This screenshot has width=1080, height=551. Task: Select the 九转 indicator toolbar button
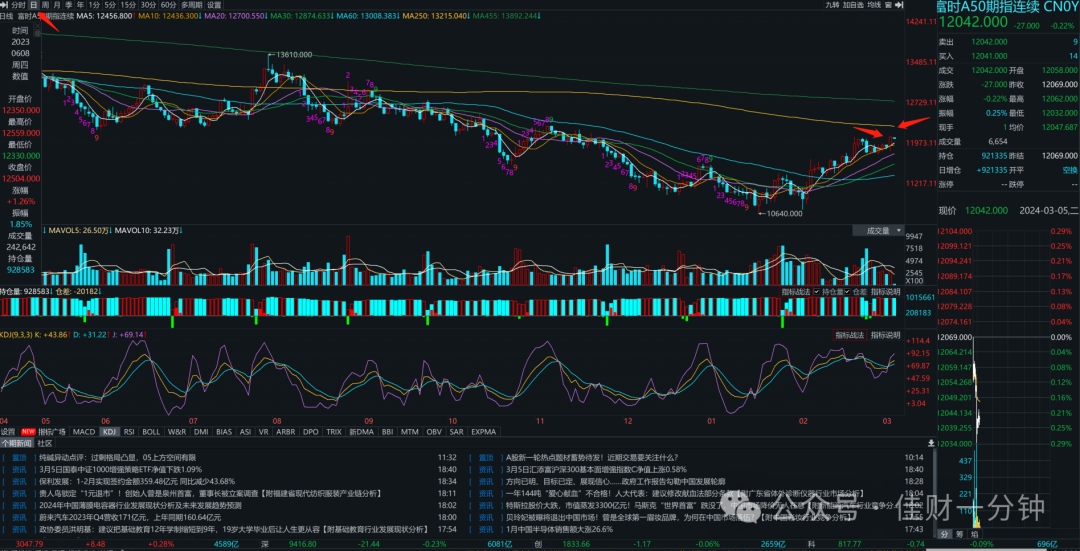point(832,4)
